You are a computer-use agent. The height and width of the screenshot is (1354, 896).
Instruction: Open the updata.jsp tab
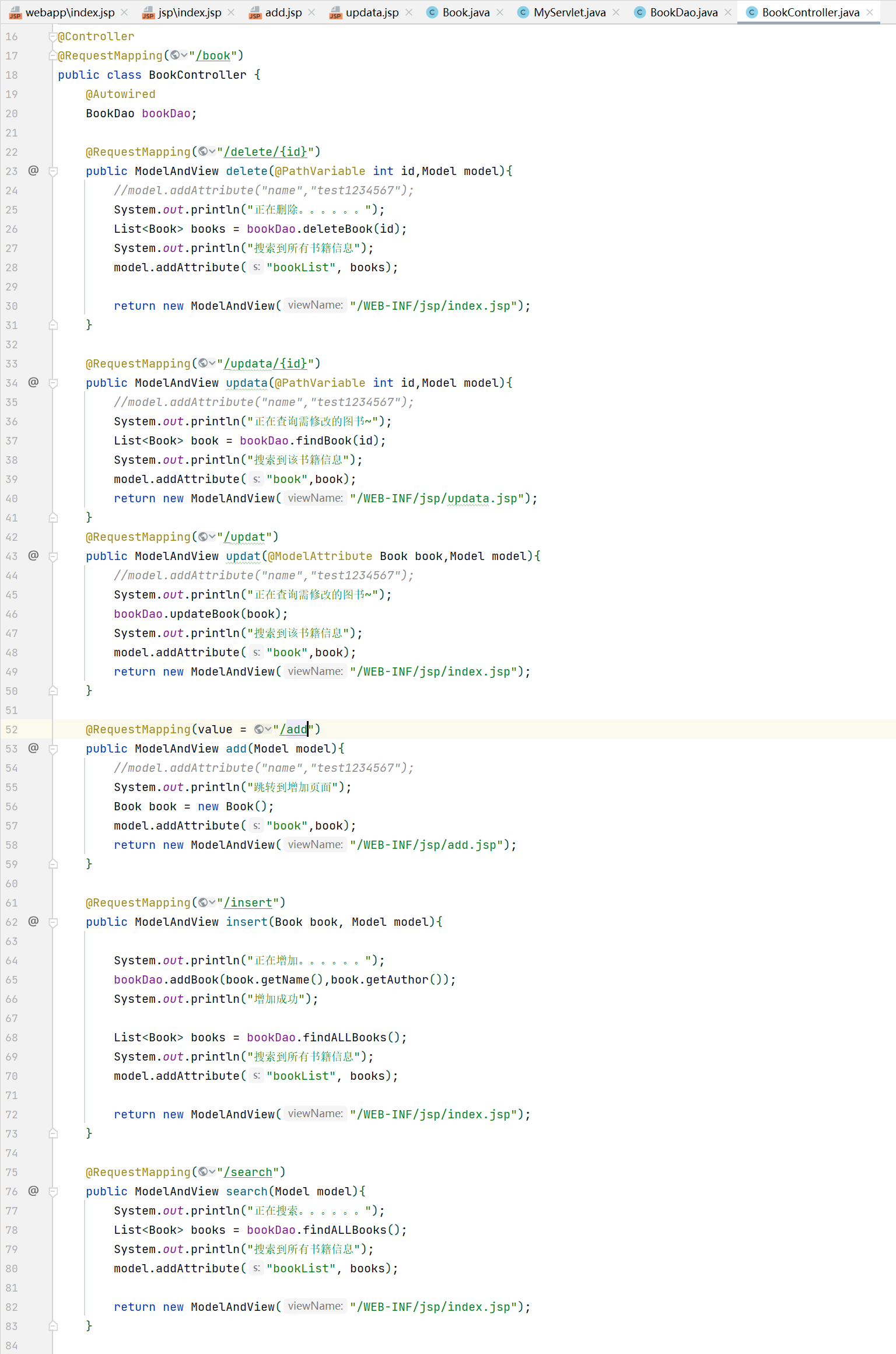click(372, 12)
